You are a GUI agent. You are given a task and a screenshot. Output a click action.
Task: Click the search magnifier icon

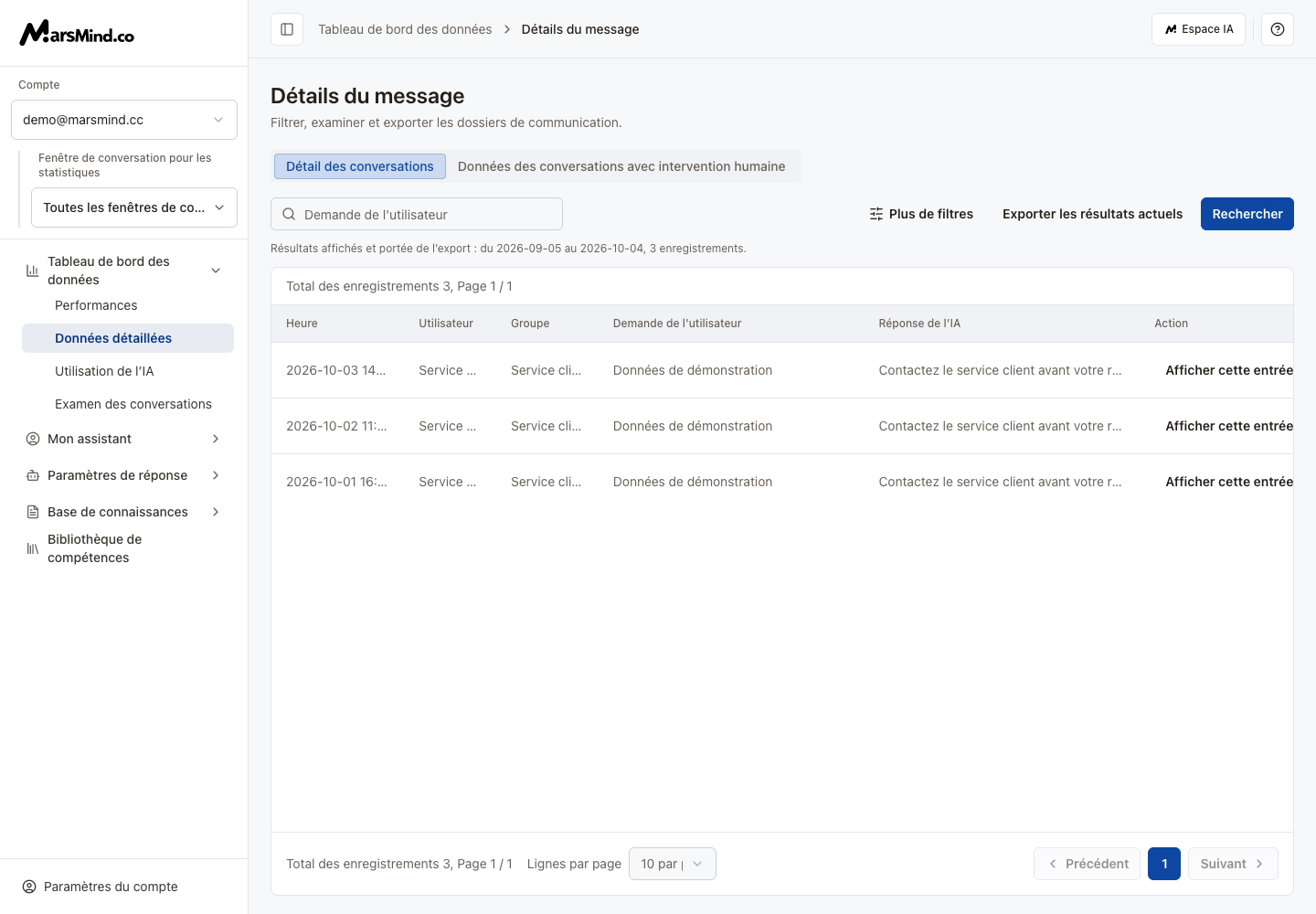pos(289,214)
